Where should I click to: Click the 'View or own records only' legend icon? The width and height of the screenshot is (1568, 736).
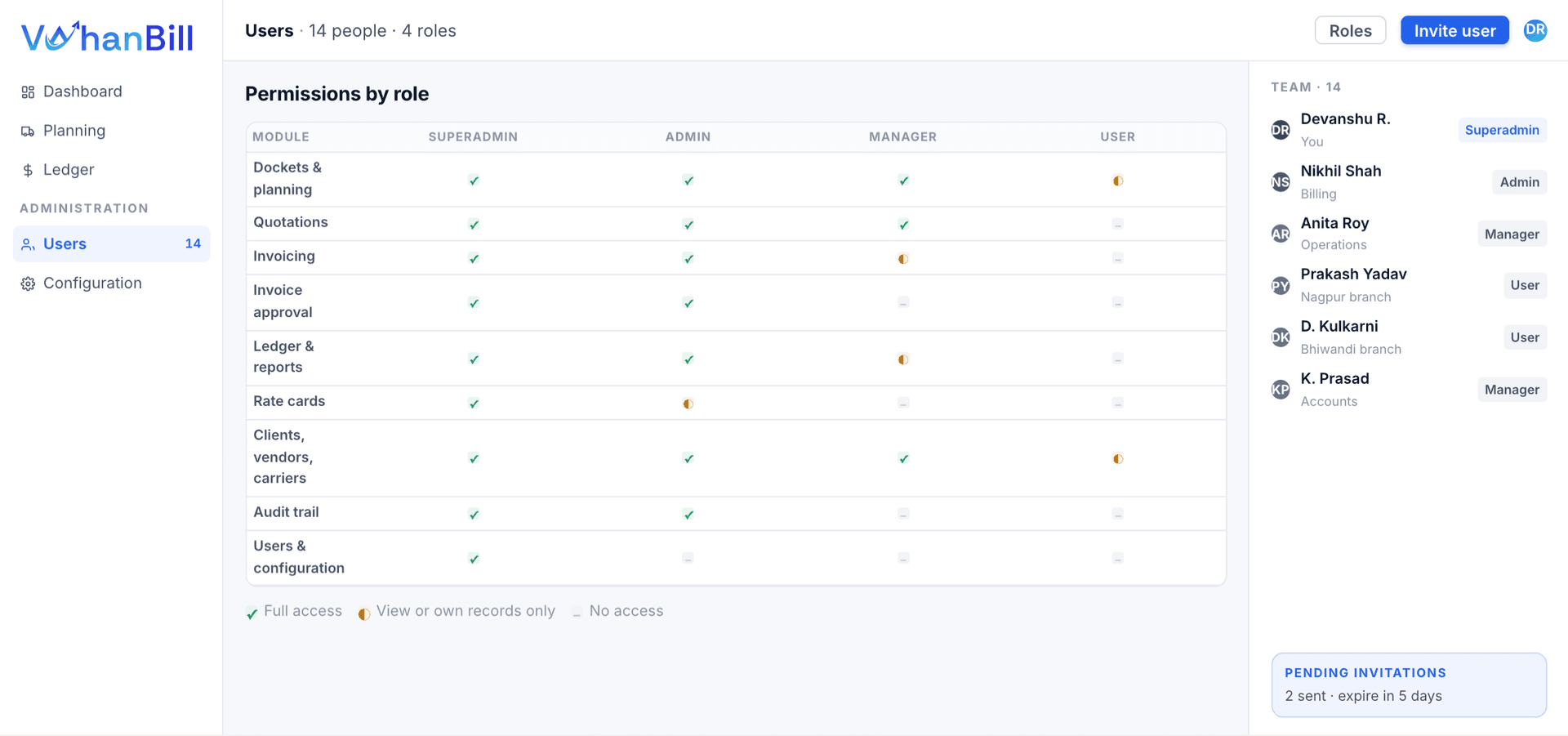coord(364,613)
